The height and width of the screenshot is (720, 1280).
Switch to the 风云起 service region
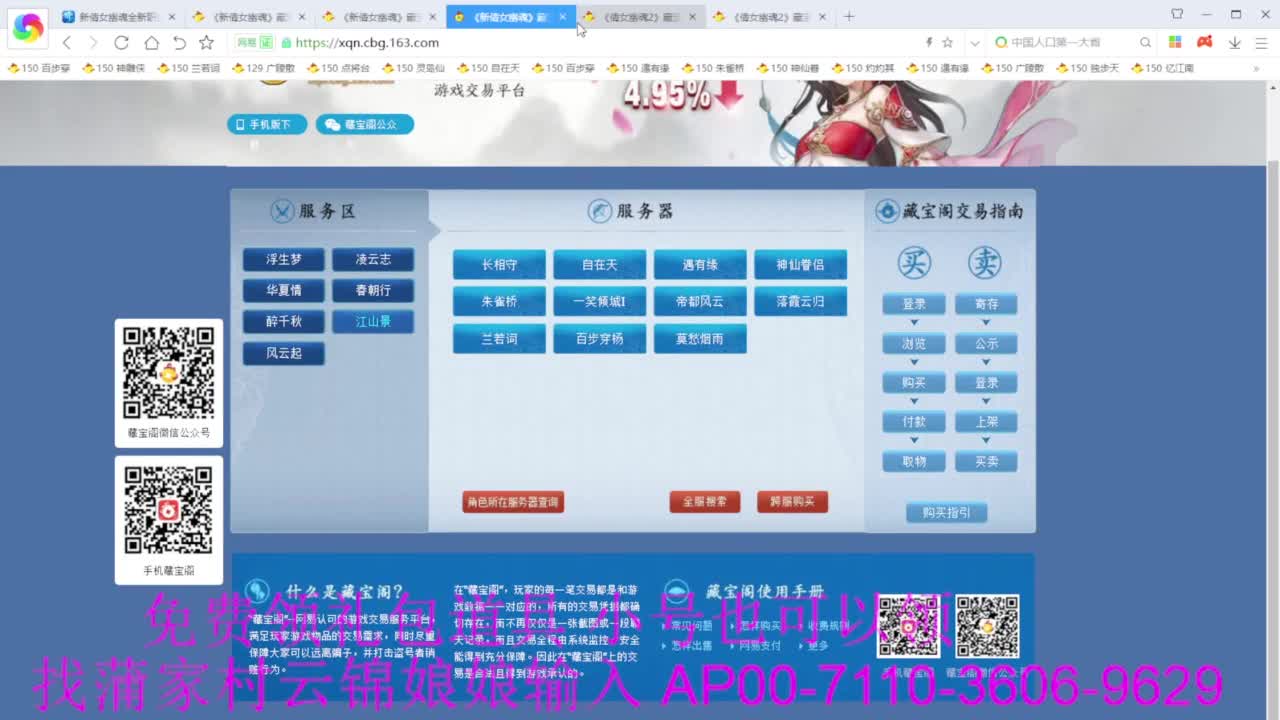tap(283, 352)
